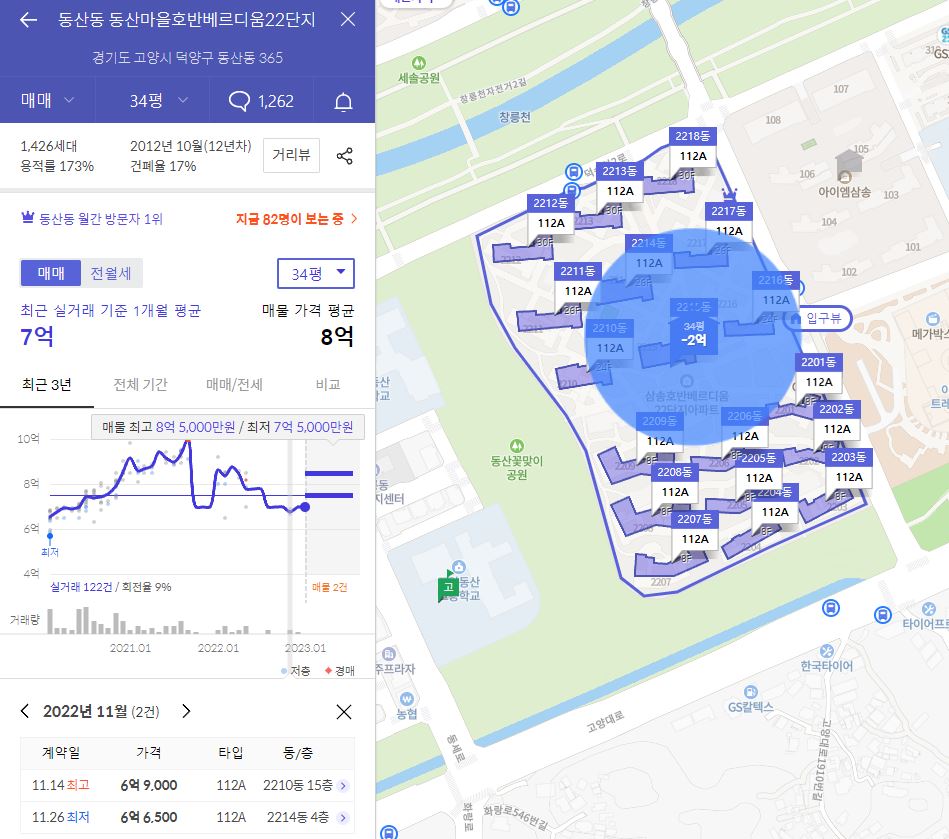Select the 최근 3년 tab

pos(47,384)
